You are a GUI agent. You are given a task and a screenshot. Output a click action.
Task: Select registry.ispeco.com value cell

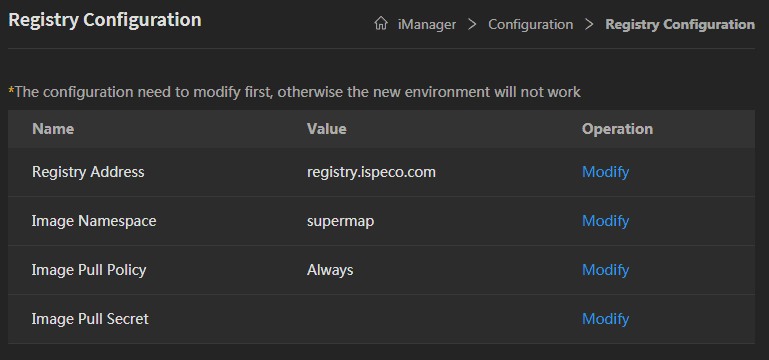tap(371, 172)
